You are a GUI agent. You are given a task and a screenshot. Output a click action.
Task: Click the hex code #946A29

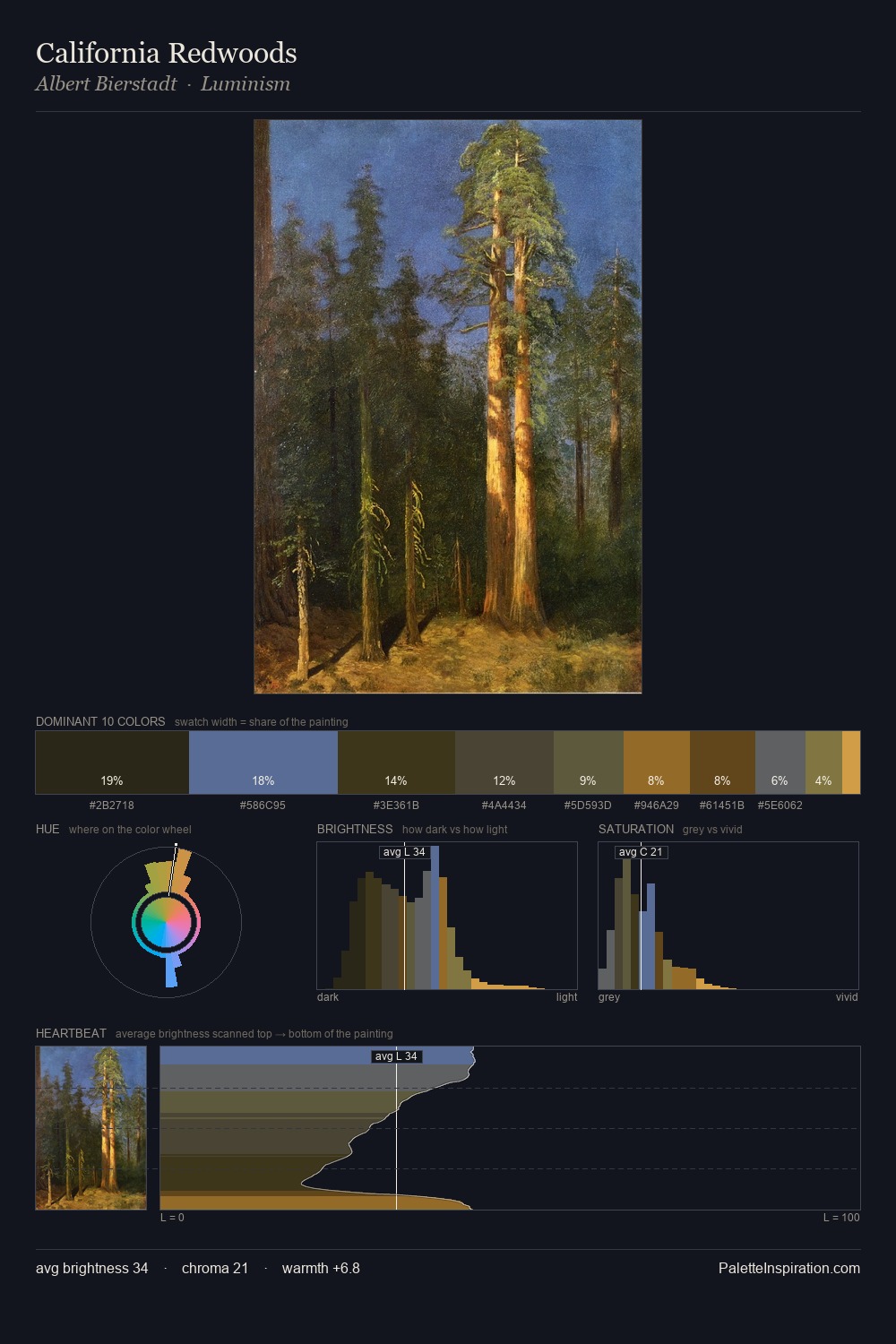(656, 806)
